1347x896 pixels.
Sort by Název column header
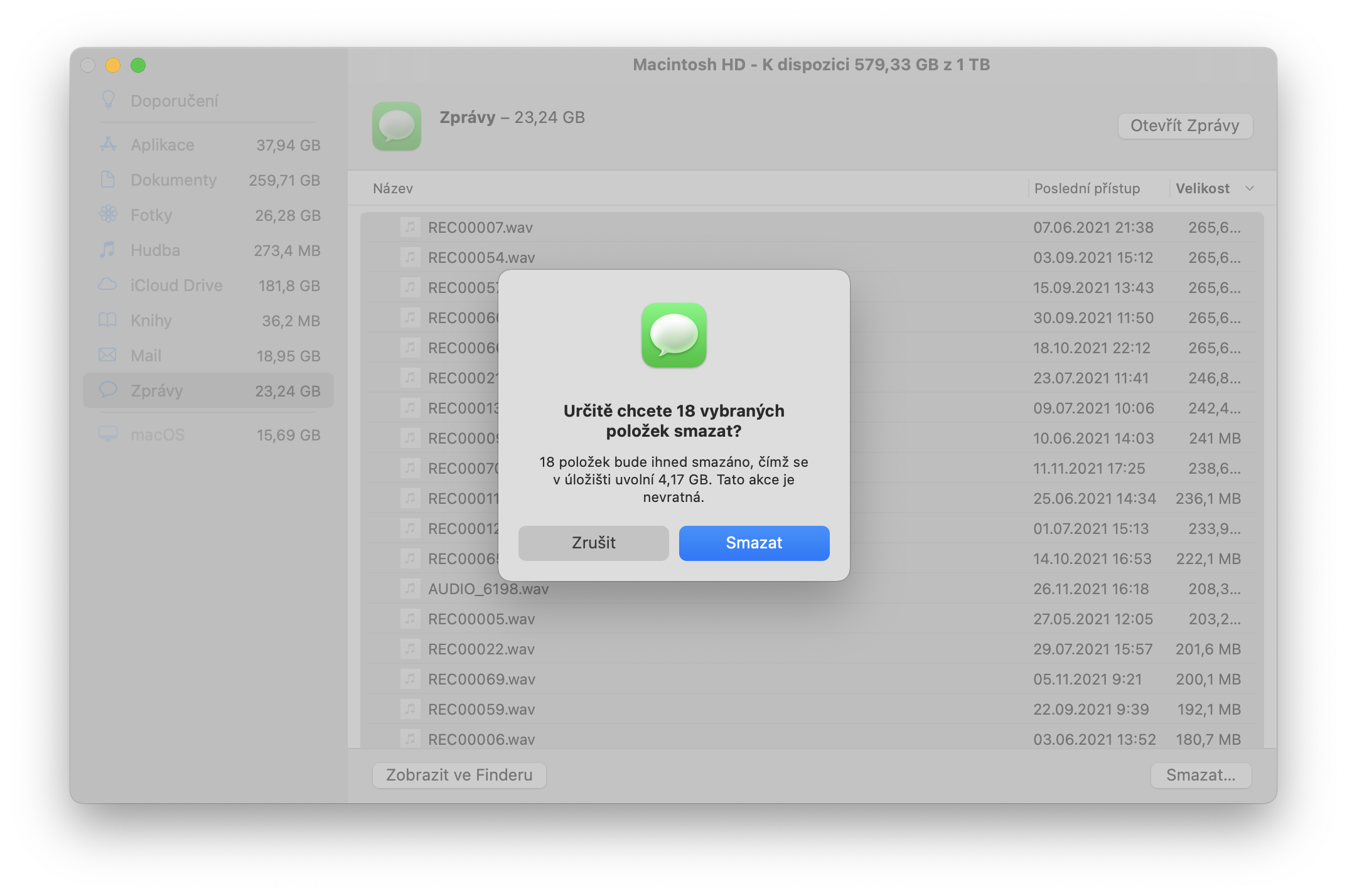coord(393,188)
